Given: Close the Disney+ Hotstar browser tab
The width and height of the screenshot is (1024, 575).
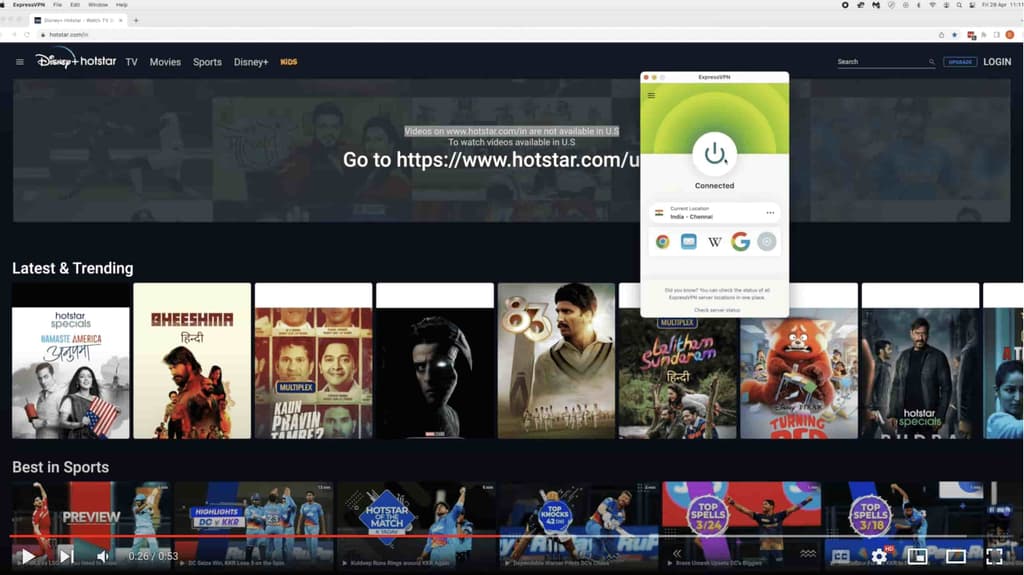Looking at the screenshot, I should 121,20.
